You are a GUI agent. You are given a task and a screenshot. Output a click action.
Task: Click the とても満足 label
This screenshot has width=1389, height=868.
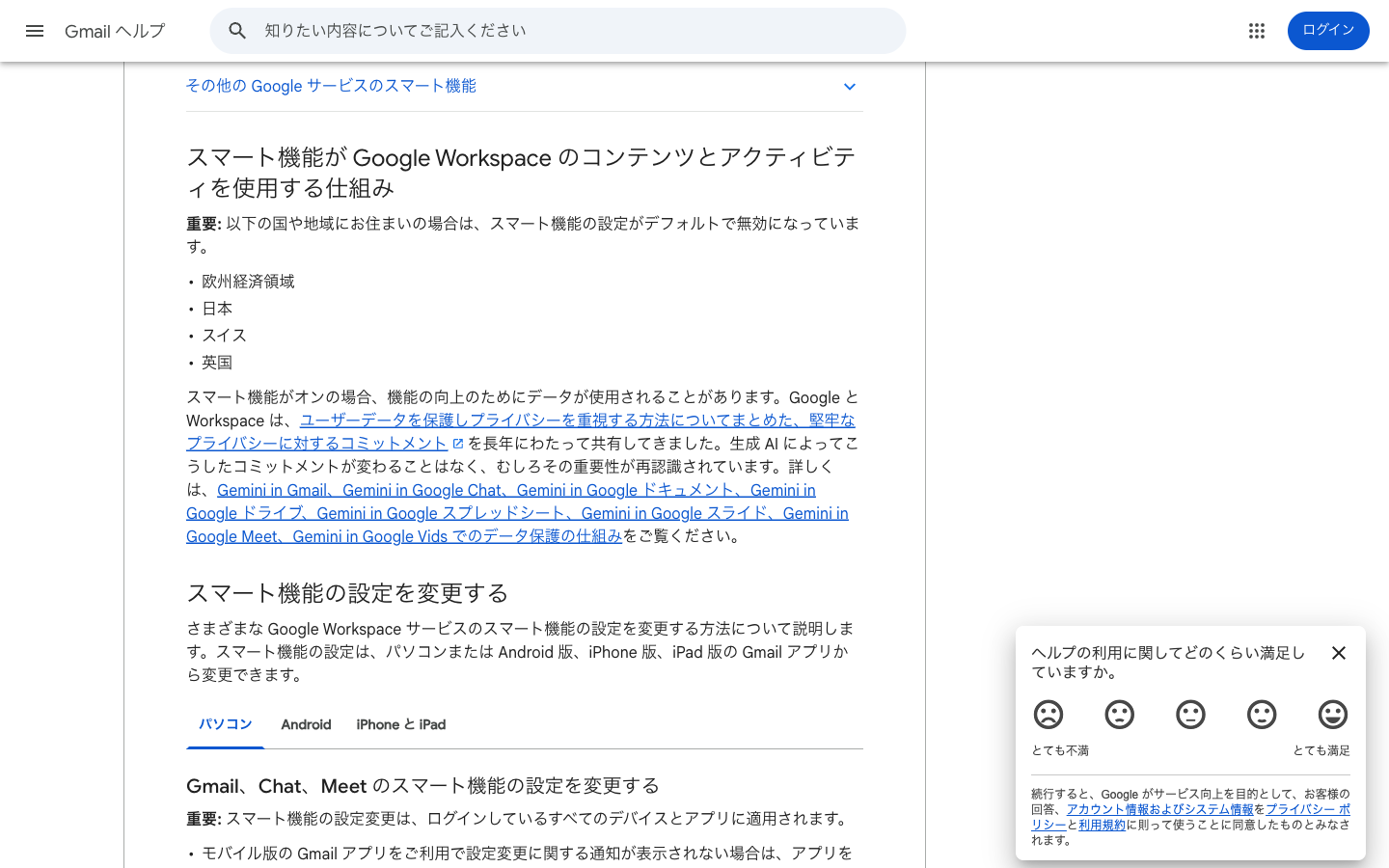point(1321,750)
